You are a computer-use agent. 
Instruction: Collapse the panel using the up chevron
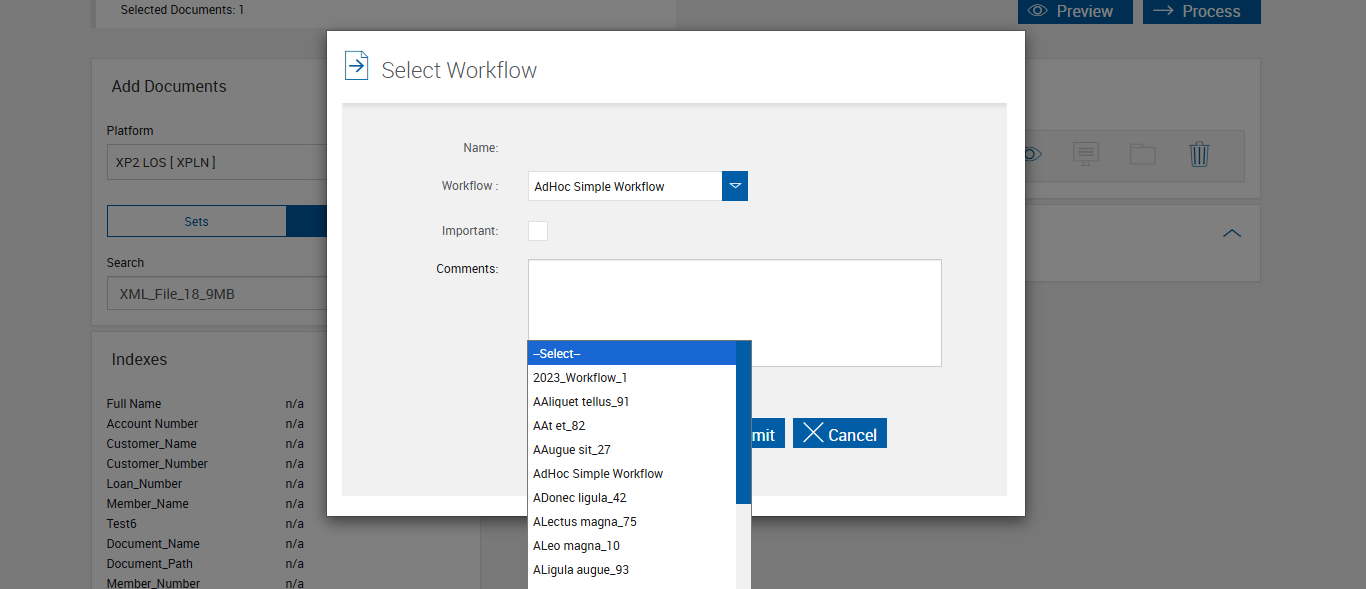coord(1232,233)
